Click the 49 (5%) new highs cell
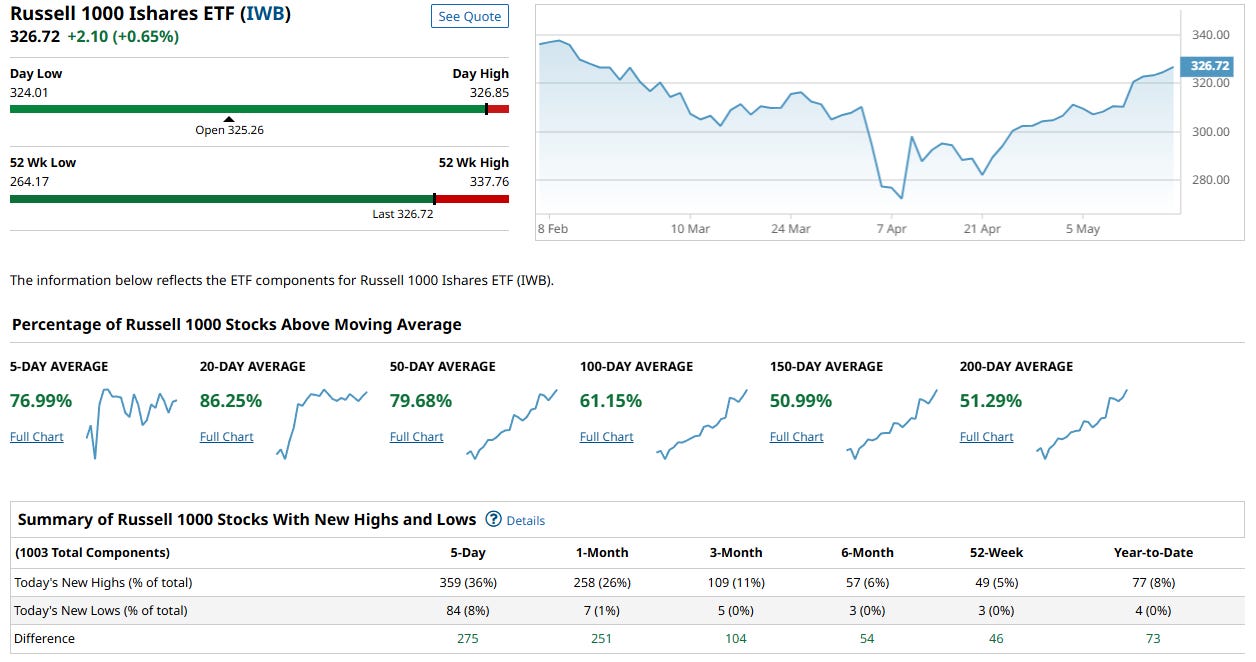 point(997,583)
